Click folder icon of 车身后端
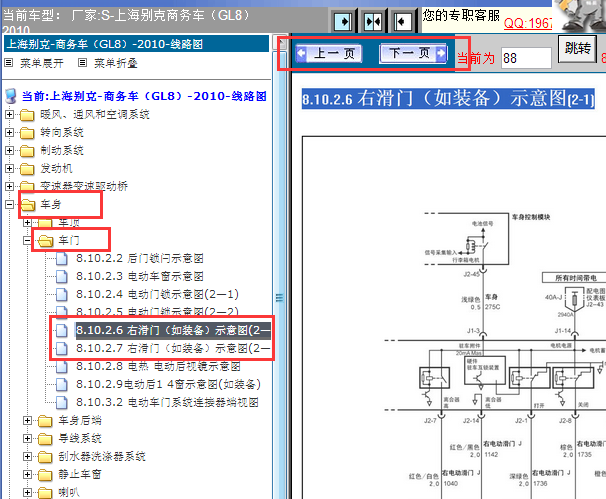Screen dimensions: 606x499 point(45,421)
